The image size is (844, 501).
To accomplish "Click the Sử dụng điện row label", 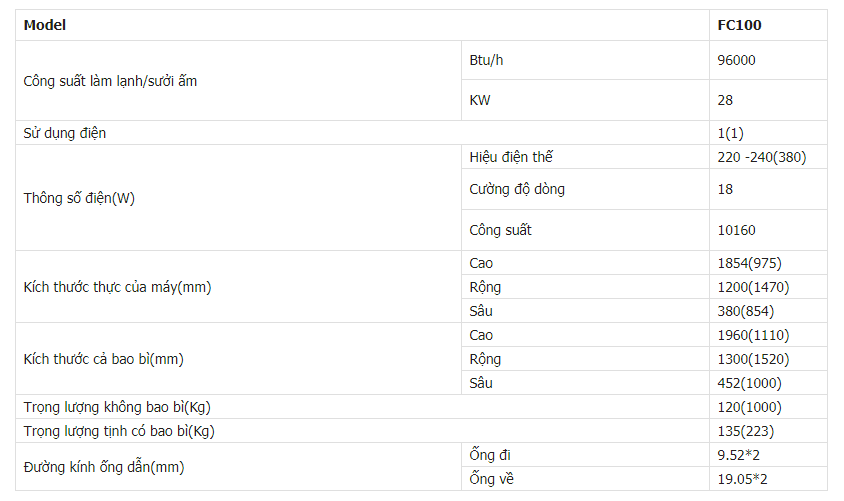I will click(64, 132).
